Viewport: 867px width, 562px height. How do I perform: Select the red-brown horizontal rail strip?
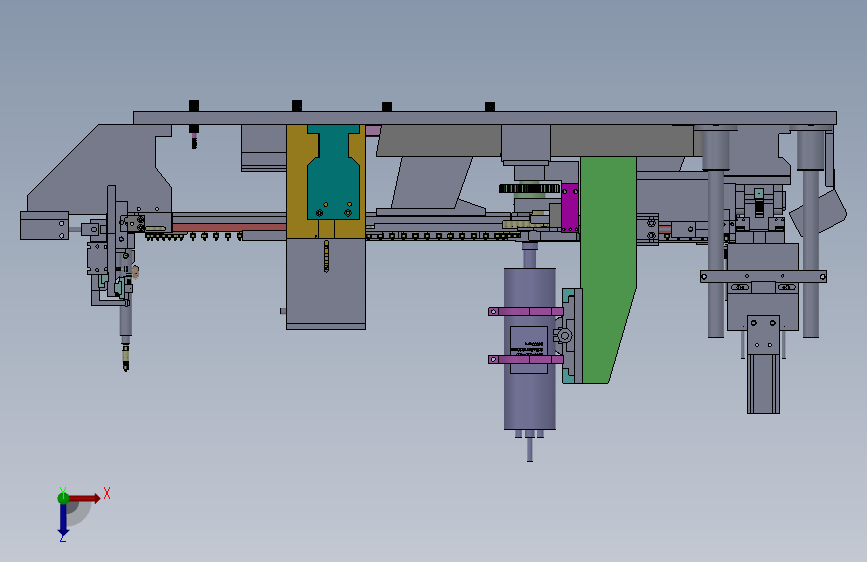pyautogui.click(x=229, y=227)
